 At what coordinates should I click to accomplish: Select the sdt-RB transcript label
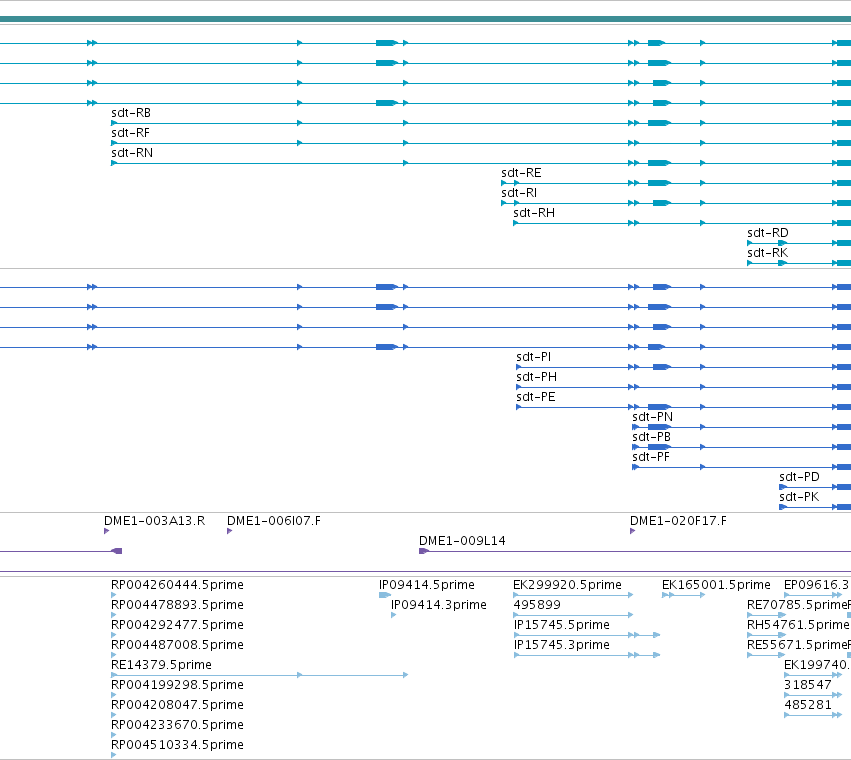coord(131,113)
